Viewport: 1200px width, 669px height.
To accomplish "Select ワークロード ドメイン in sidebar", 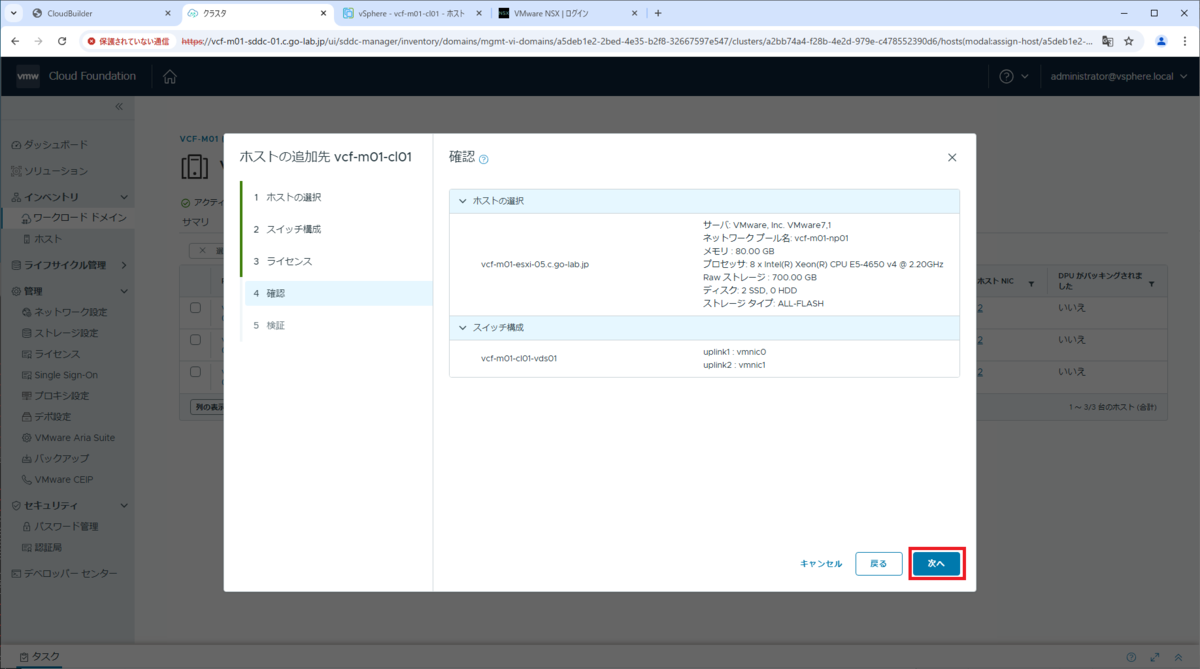I will coord(73,217).
